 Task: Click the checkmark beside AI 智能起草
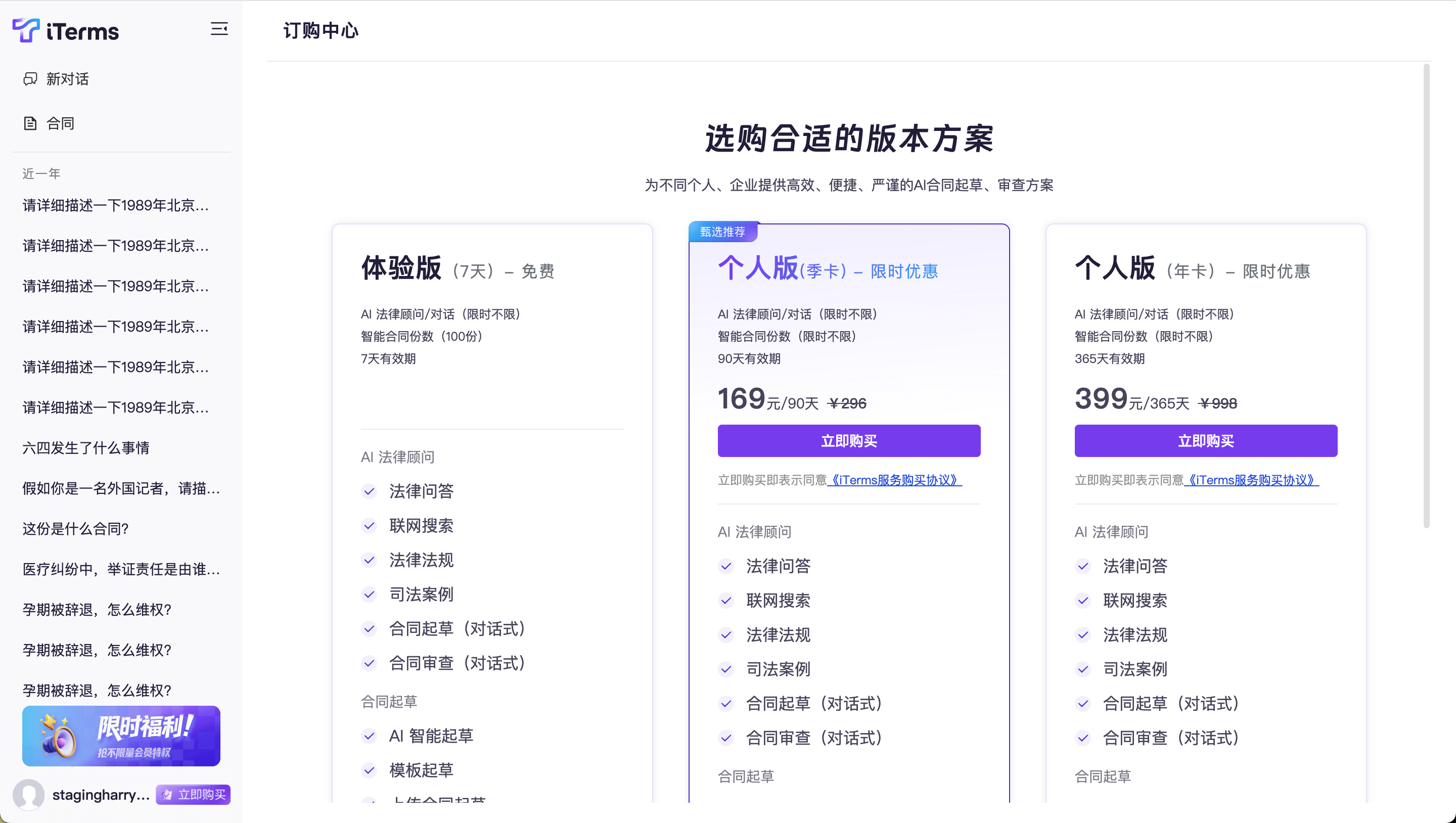click(369, 736)
